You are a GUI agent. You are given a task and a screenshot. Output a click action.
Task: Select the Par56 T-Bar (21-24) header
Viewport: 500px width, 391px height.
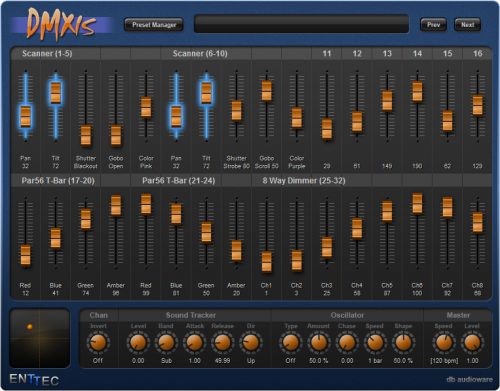pyautogui.click(x=179, y=181)
